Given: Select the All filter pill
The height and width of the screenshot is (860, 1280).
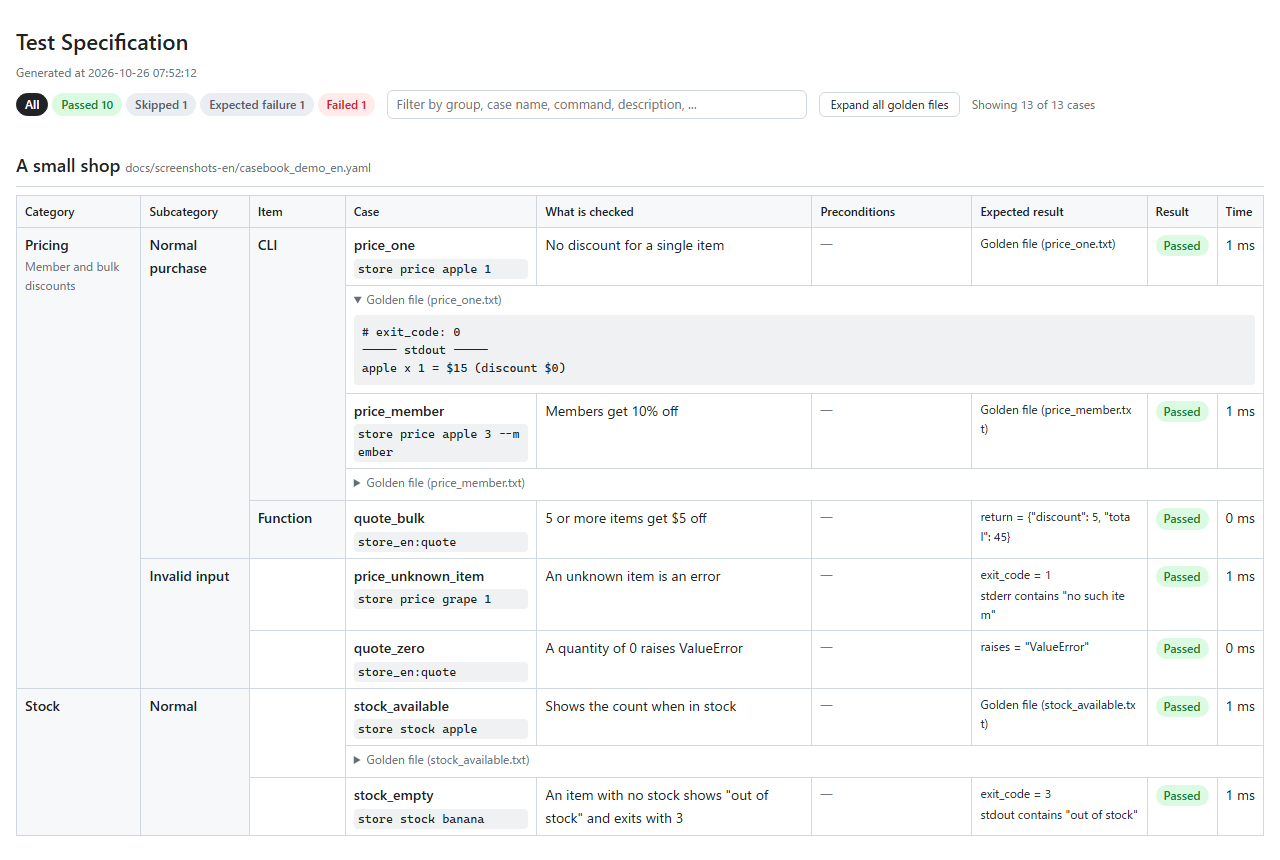Looking at the screenshot, I should pos(32,105).
